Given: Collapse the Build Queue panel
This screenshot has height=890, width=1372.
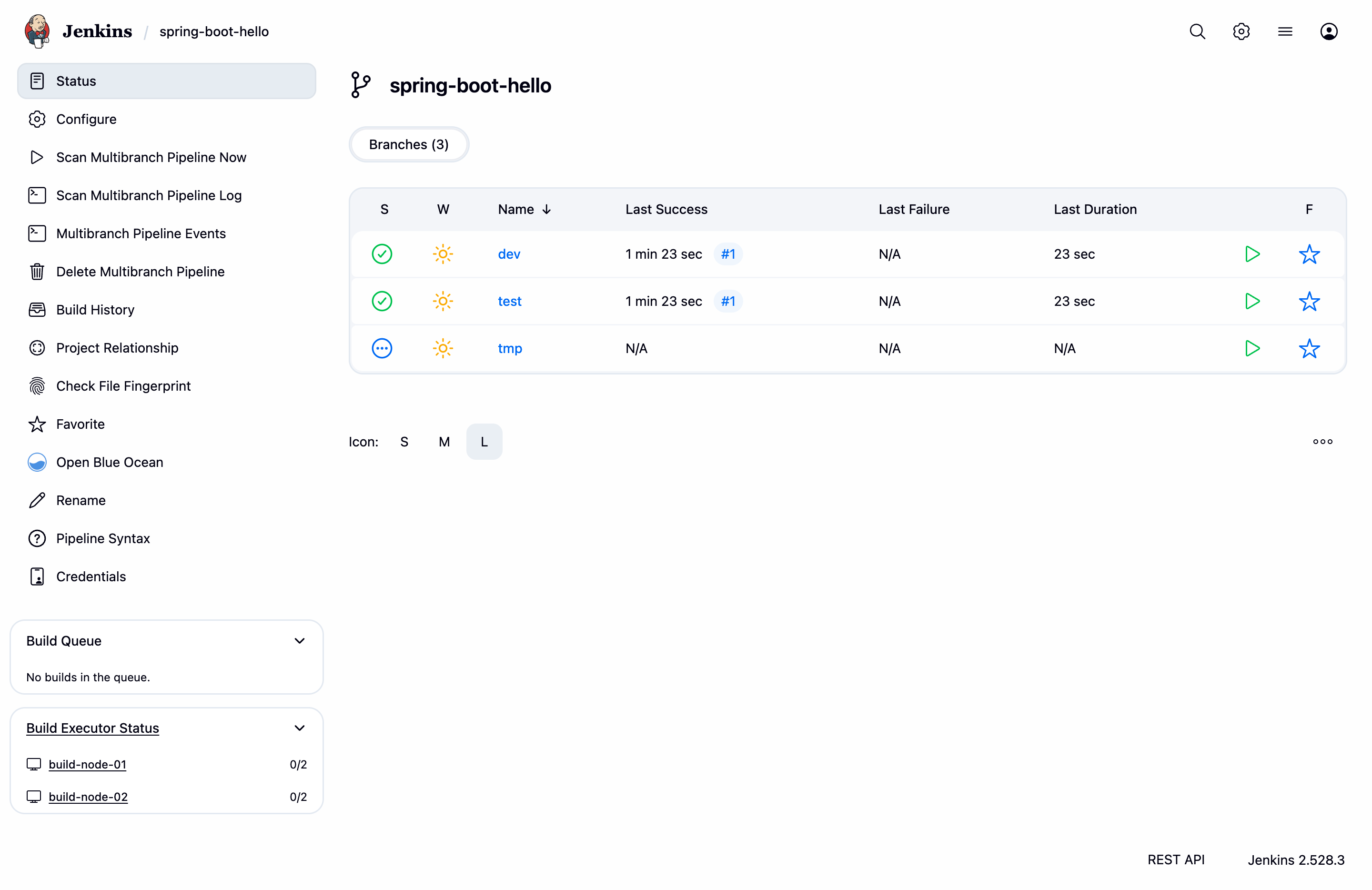Looking at the screenshot, I should (299, 641).
